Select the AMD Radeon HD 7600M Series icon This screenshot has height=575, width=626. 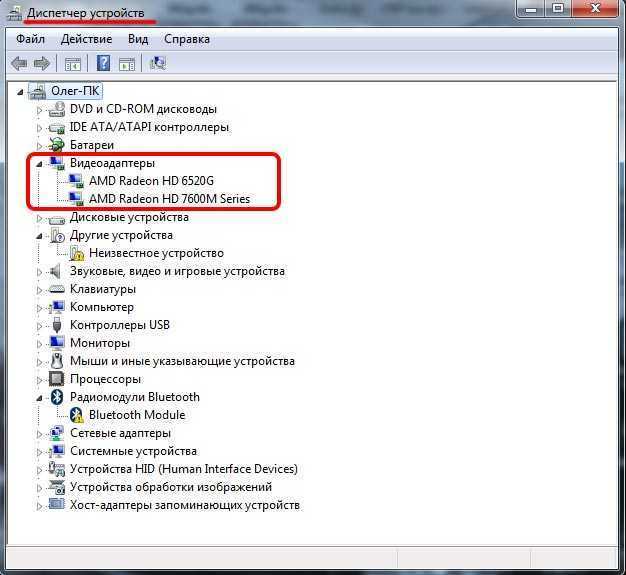[x=76, y=199]
